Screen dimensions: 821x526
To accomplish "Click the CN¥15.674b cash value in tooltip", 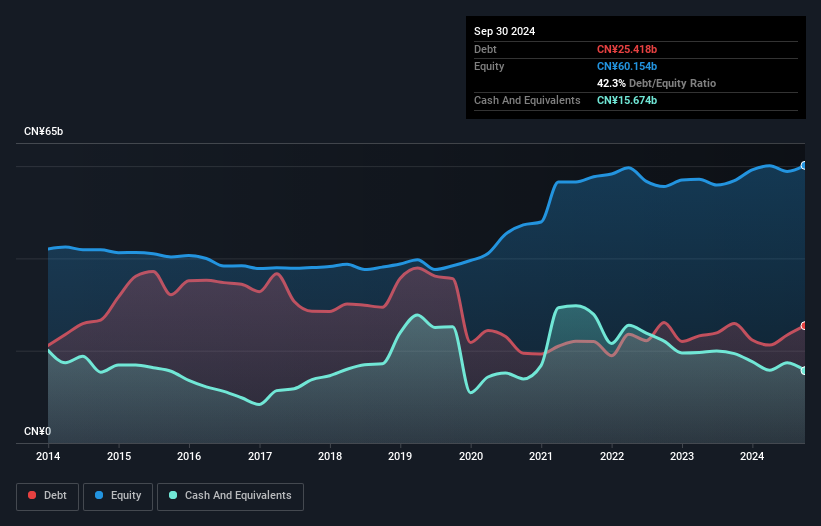I will point(627,100).
